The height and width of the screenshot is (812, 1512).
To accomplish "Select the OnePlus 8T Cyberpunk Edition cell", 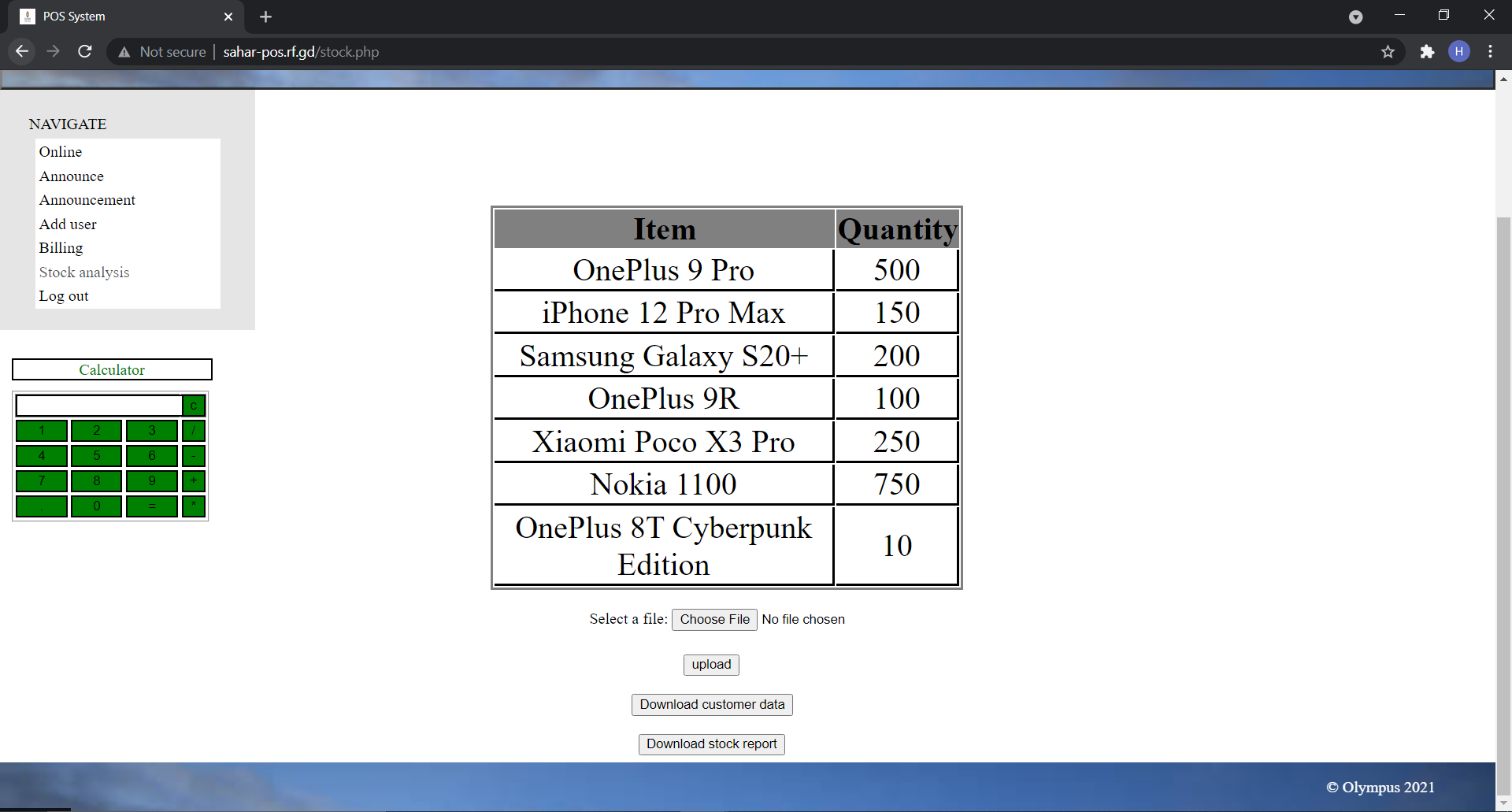I will [x=664, y=546].
